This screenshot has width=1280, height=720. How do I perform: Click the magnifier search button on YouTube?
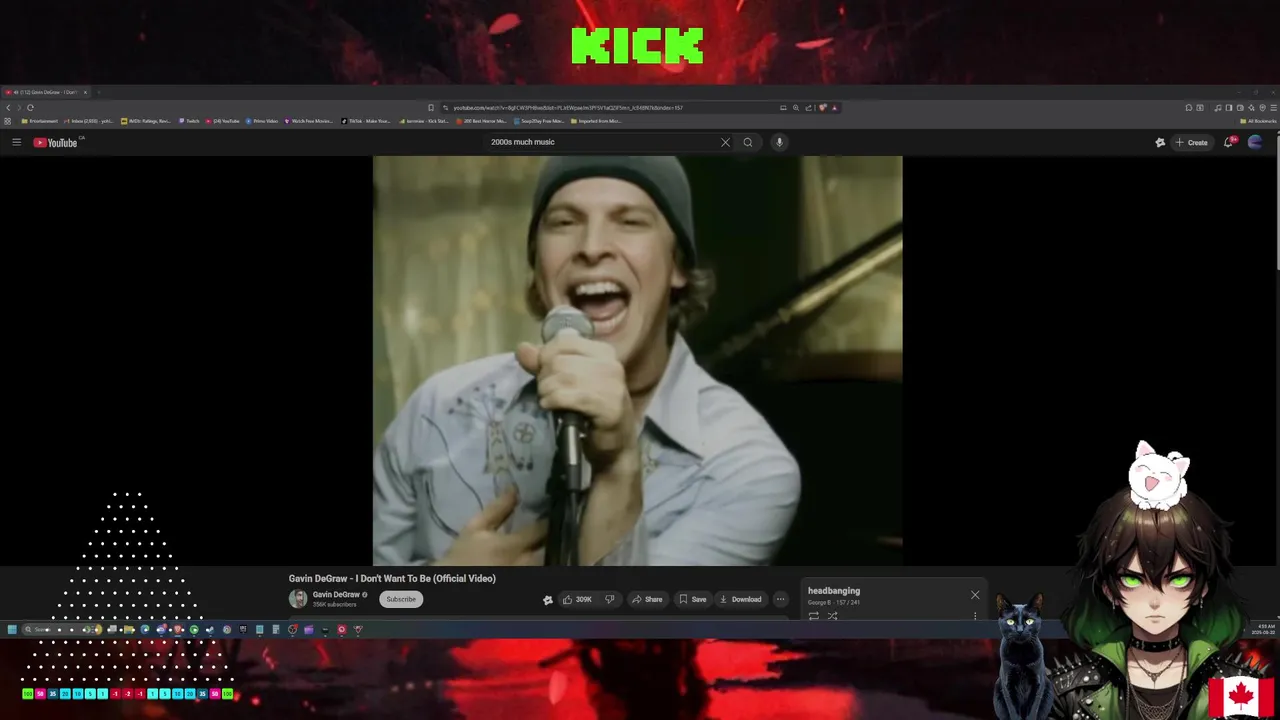tap(747, 142)
